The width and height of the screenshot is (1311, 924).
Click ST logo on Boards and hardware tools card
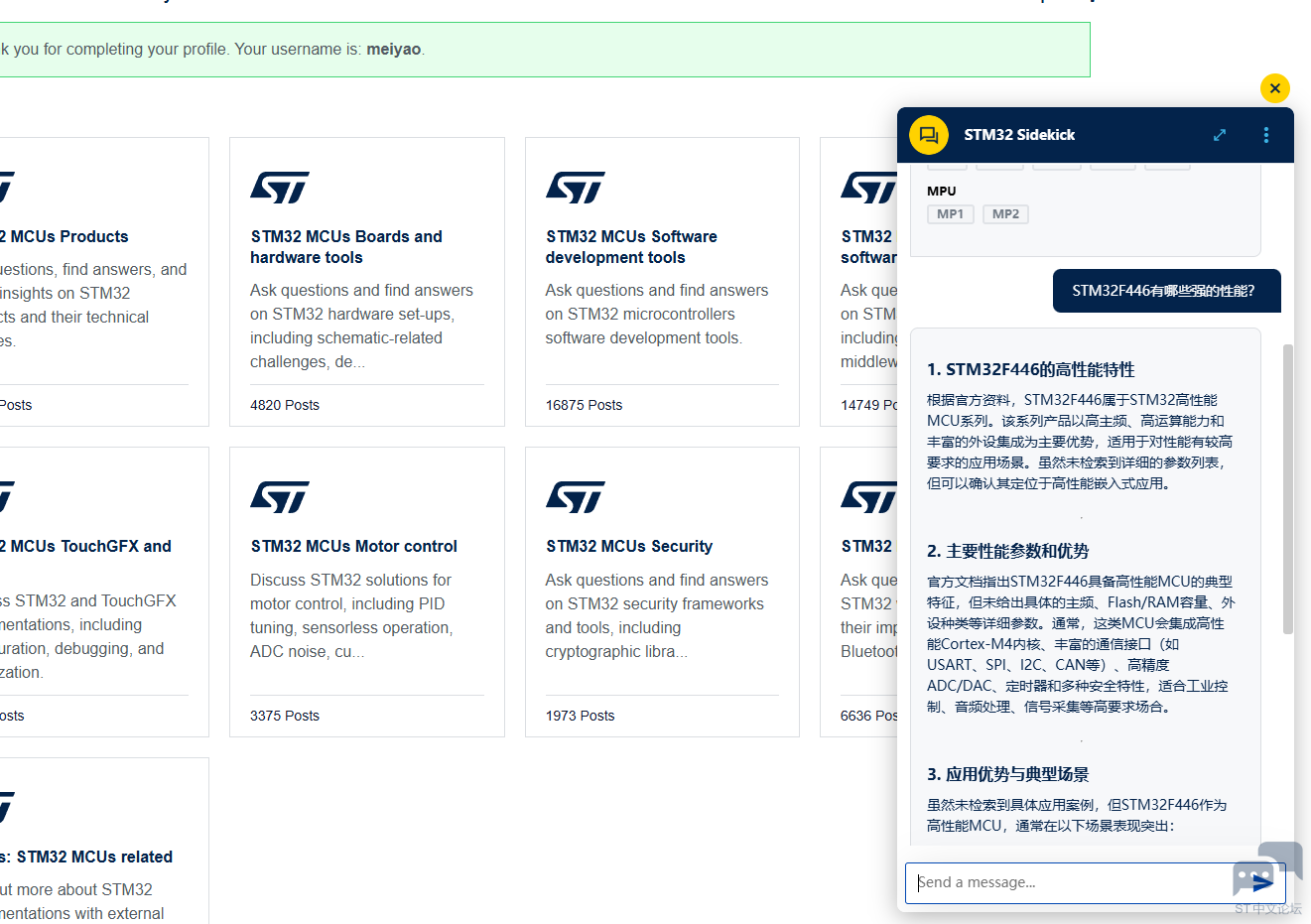click(x=280, y=187)
